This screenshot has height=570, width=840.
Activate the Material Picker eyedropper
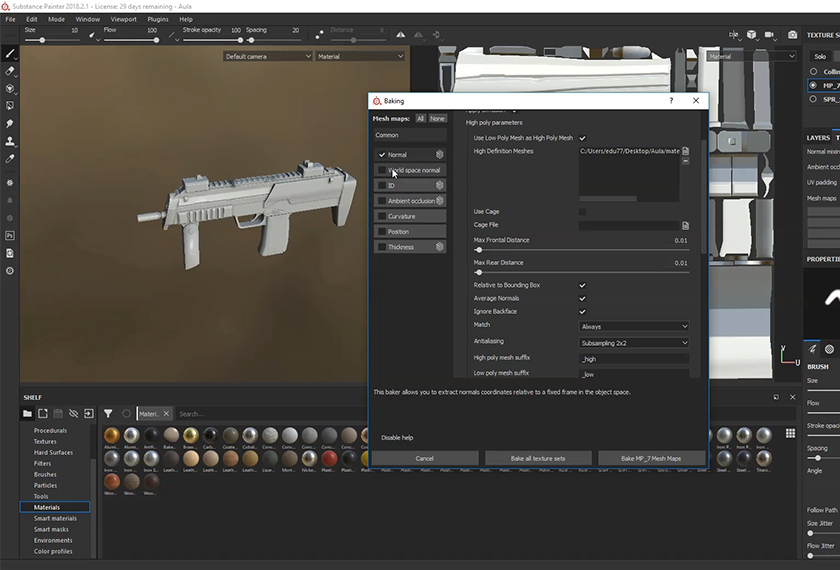pyautogui.click(x=10, y=159)
